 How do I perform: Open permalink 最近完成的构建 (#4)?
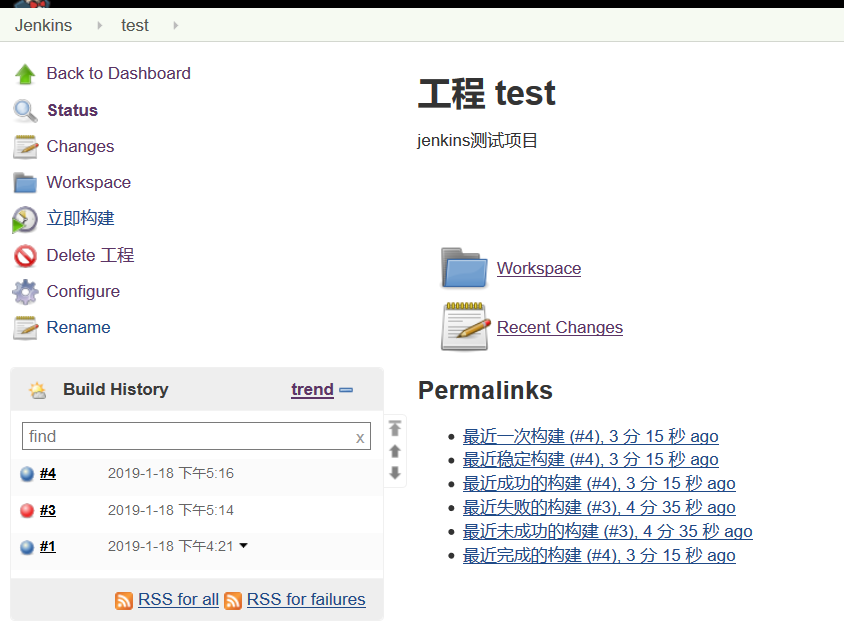pyautogui.click(x=599, y=555)
